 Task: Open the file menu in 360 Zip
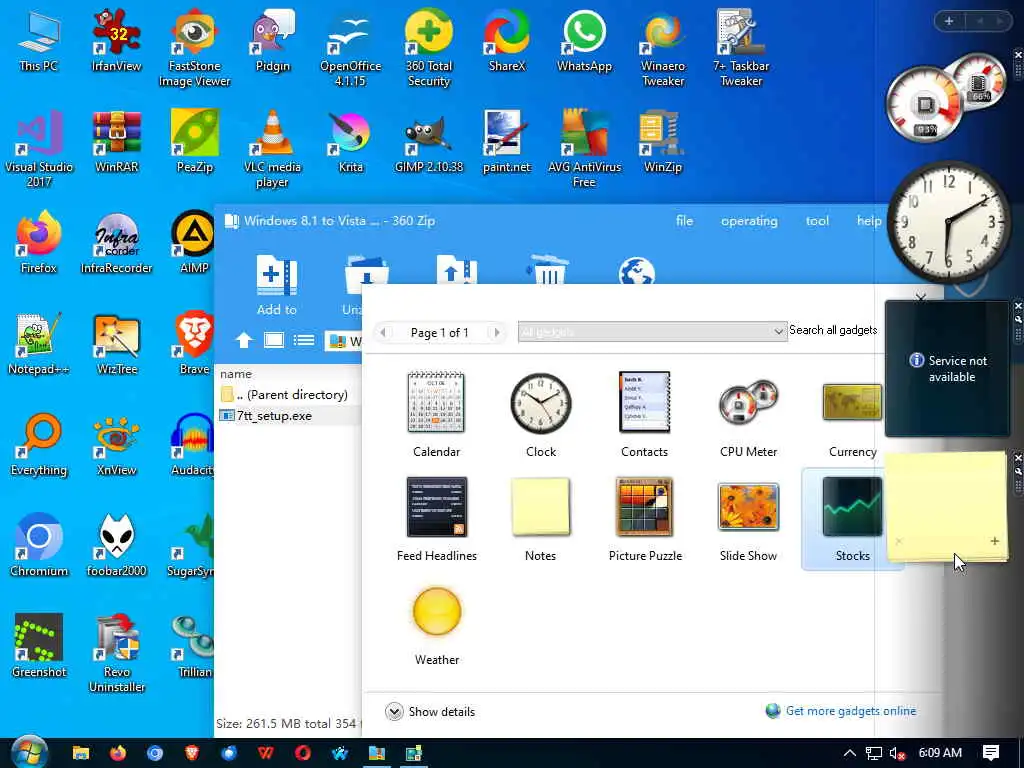pyautogui.click(x=684, y=221)
